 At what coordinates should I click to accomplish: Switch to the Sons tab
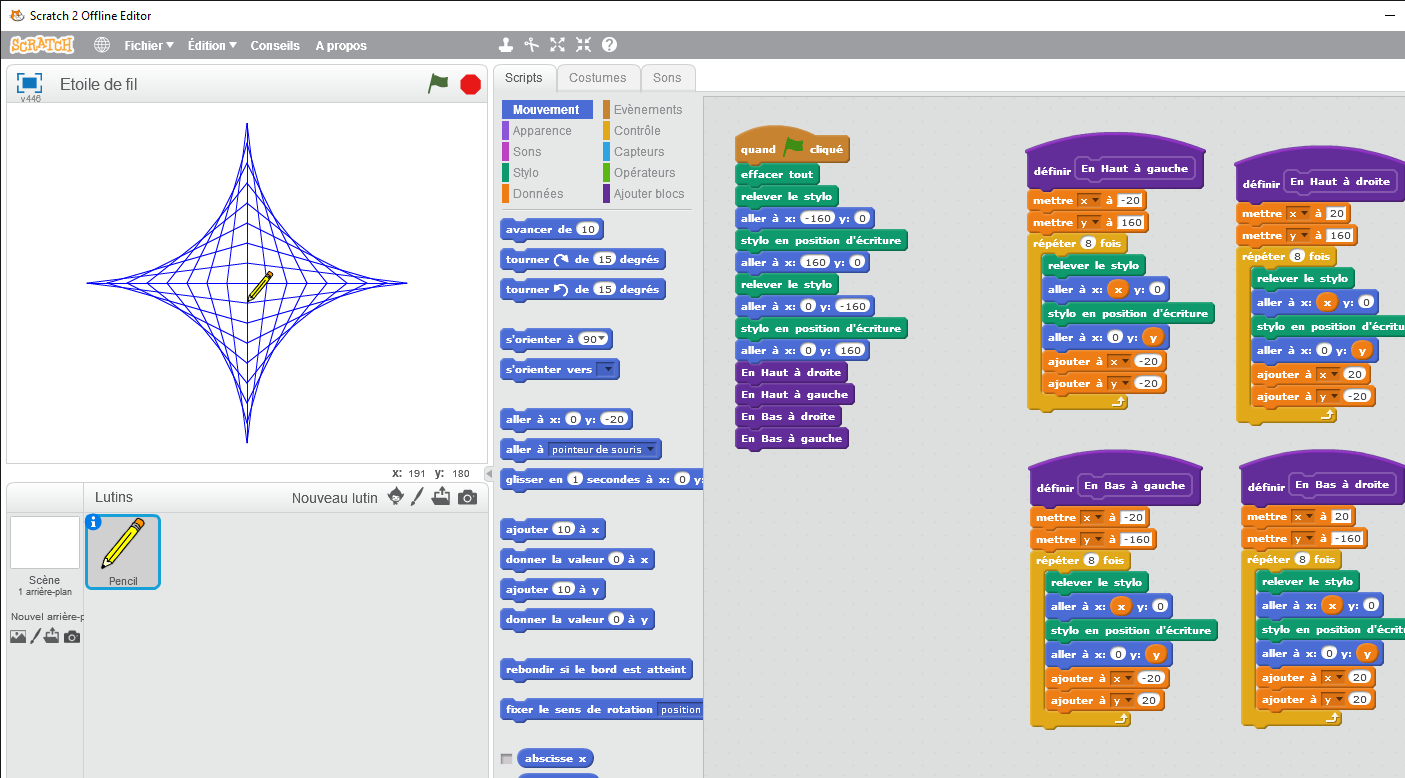click(667, 78)
